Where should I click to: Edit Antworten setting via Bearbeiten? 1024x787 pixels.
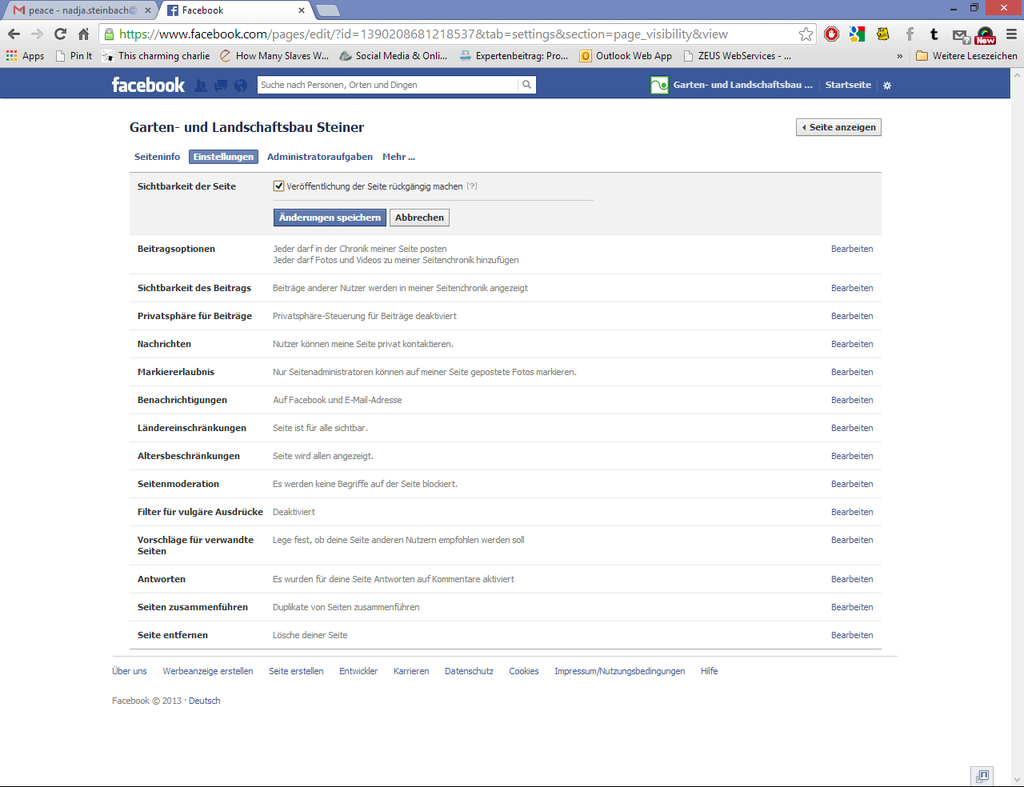[852, 579]
